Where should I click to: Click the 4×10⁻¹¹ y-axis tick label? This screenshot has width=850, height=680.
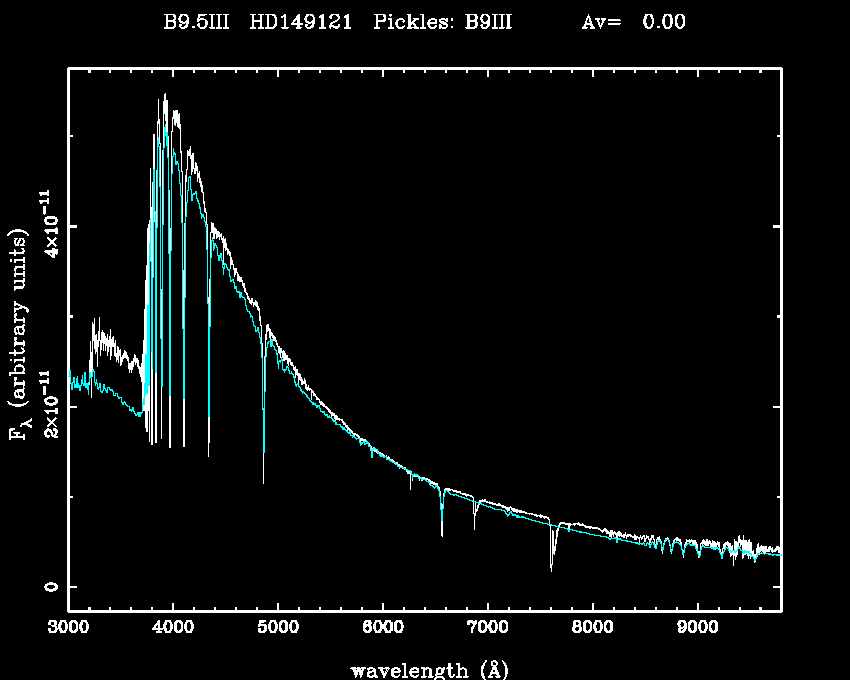[47, 226]
